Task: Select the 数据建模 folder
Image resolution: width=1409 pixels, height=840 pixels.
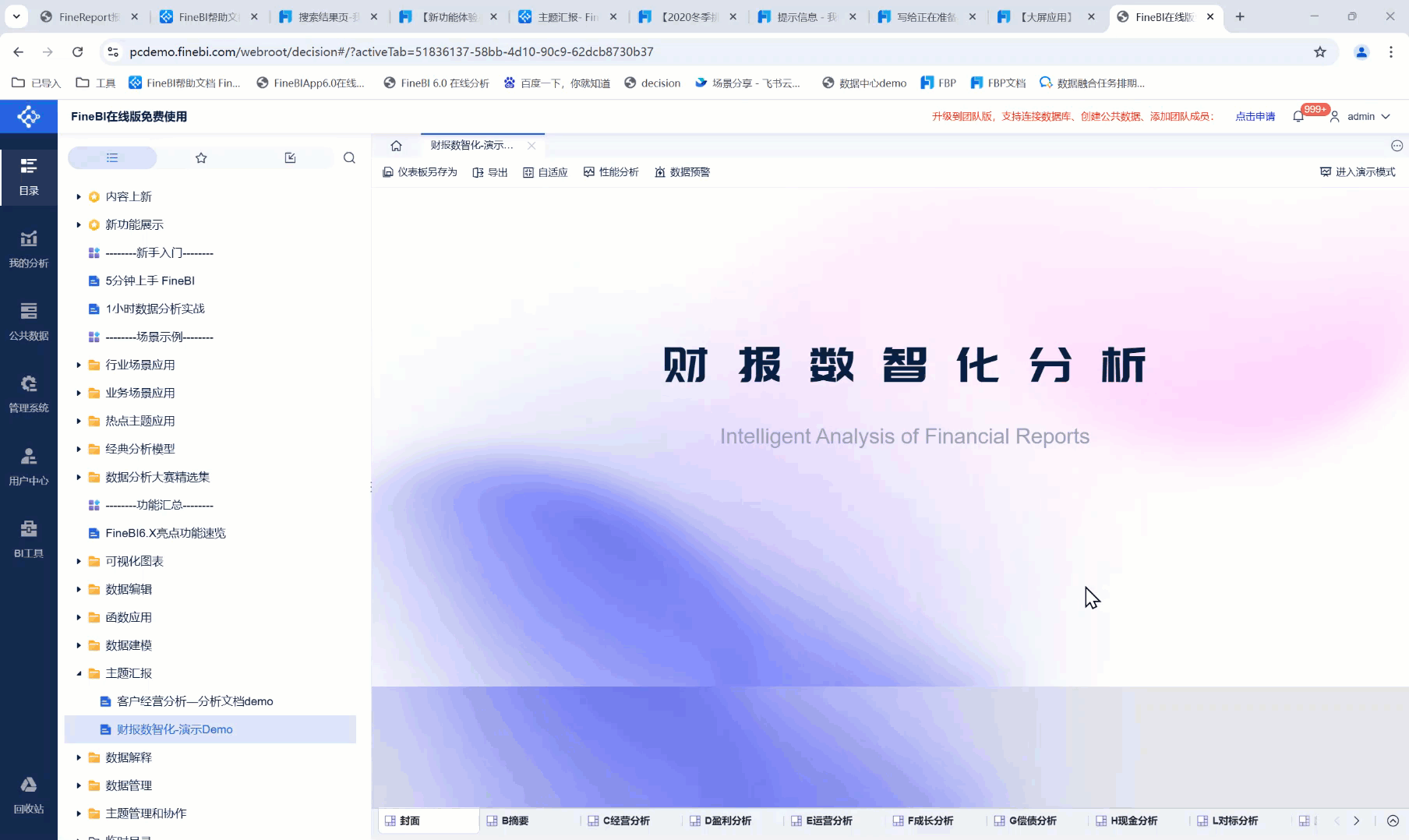Action: [129, 646]
